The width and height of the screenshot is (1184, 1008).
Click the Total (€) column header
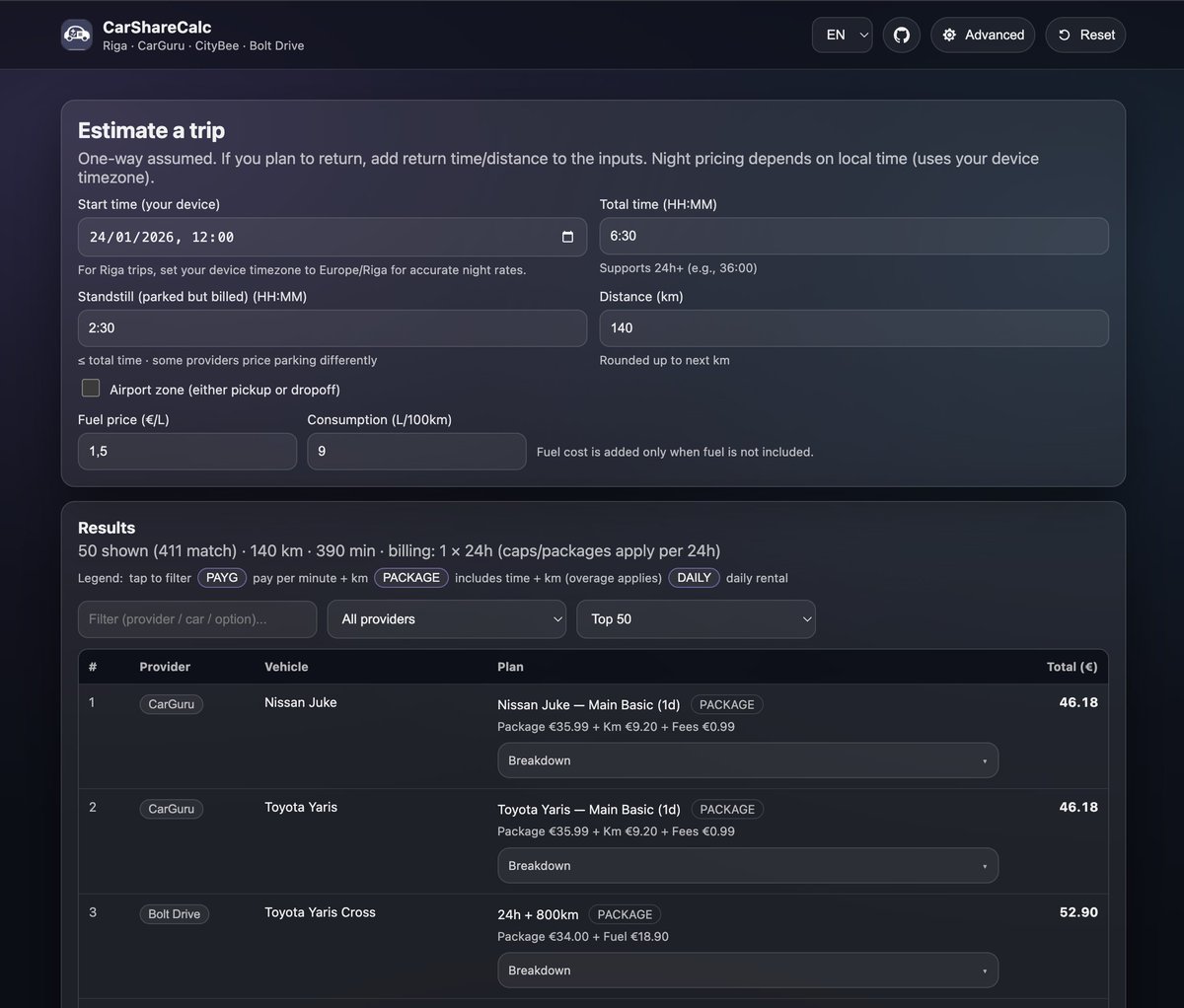pyautogui.click(x=1073, y=667)
